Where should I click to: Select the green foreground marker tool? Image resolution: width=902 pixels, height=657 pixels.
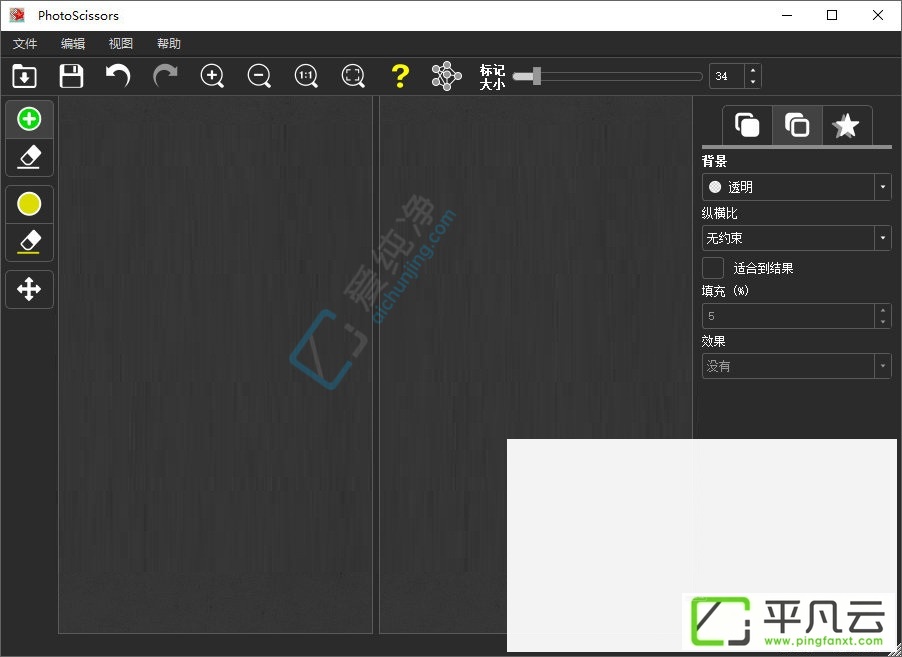[x=29, y=119]
